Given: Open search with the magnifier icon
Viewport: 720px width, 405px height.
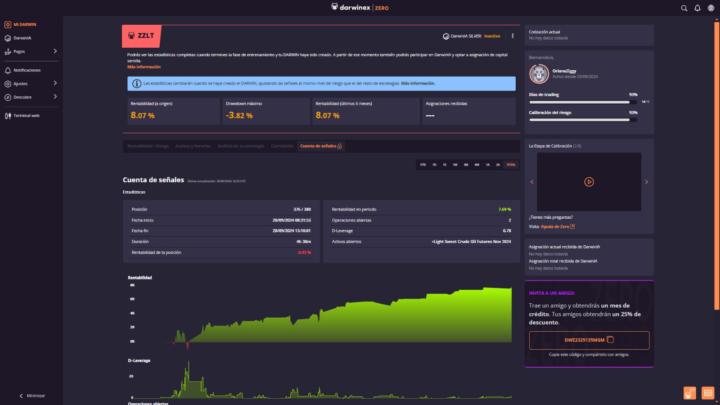Looking at the screenshot, I should click(x=684, y=8).
